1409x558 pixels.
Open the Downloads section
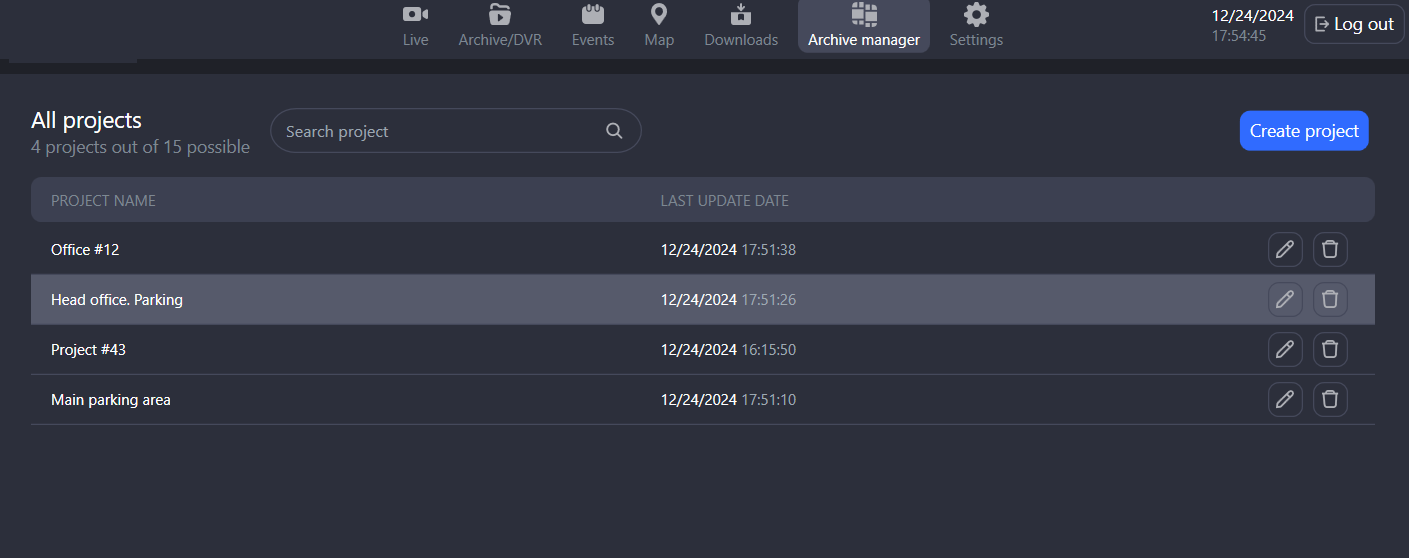pyautogui.click(x=741, y=26)
